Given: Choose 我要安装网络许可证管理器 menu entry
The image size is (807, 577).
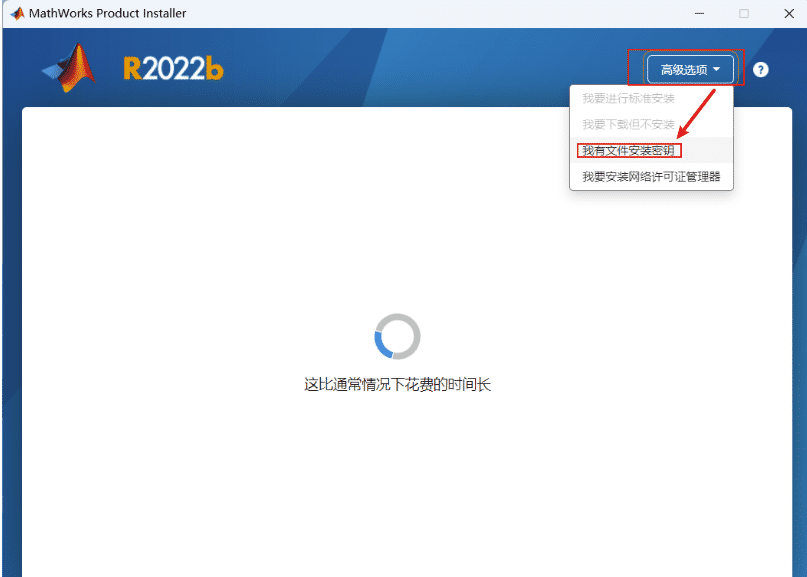Looking at the screenshot, I should coord(651,177).
